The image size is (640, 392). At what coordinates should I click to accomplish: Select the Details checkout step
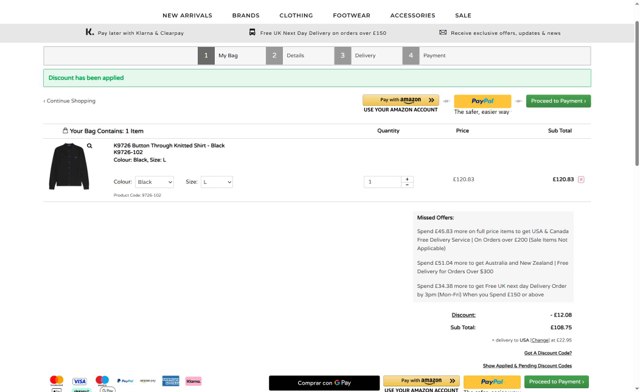tap(286, 56)
